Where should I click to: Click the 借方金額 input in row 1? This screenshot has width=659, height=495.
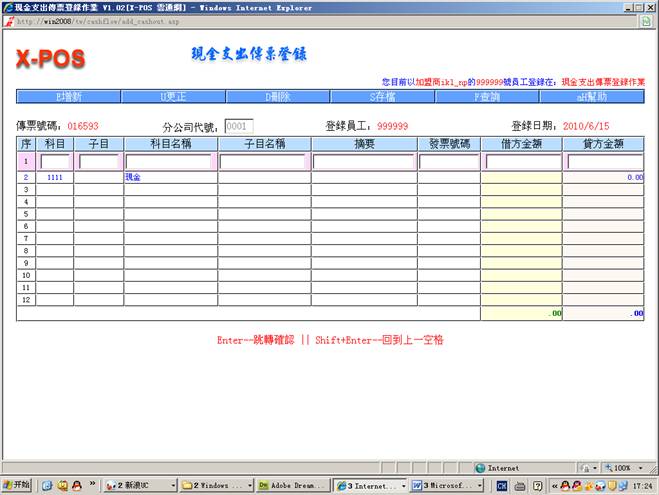pos(522,161)
